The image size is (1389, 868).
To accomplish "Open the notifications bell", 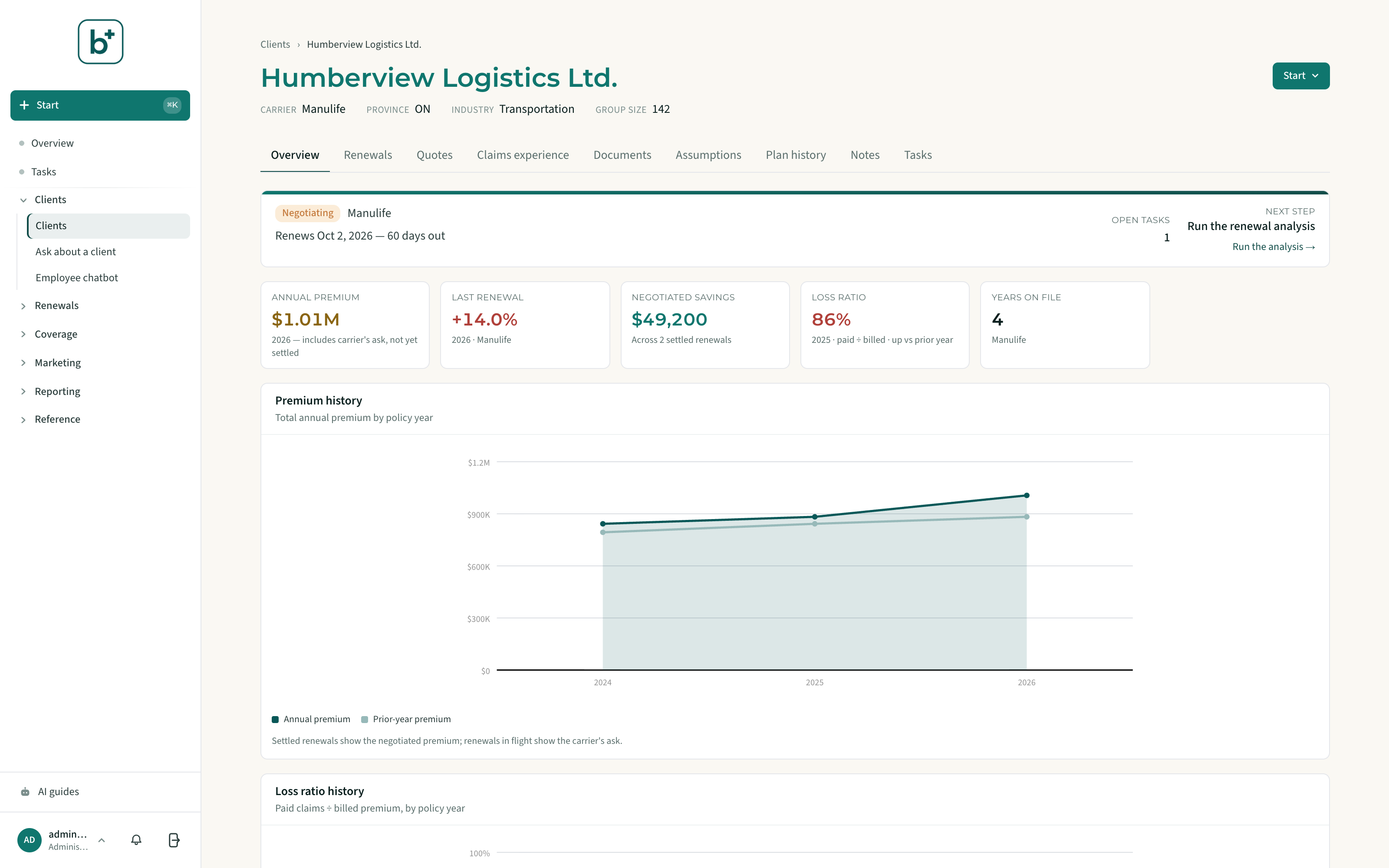I will [x=136, y=840].
